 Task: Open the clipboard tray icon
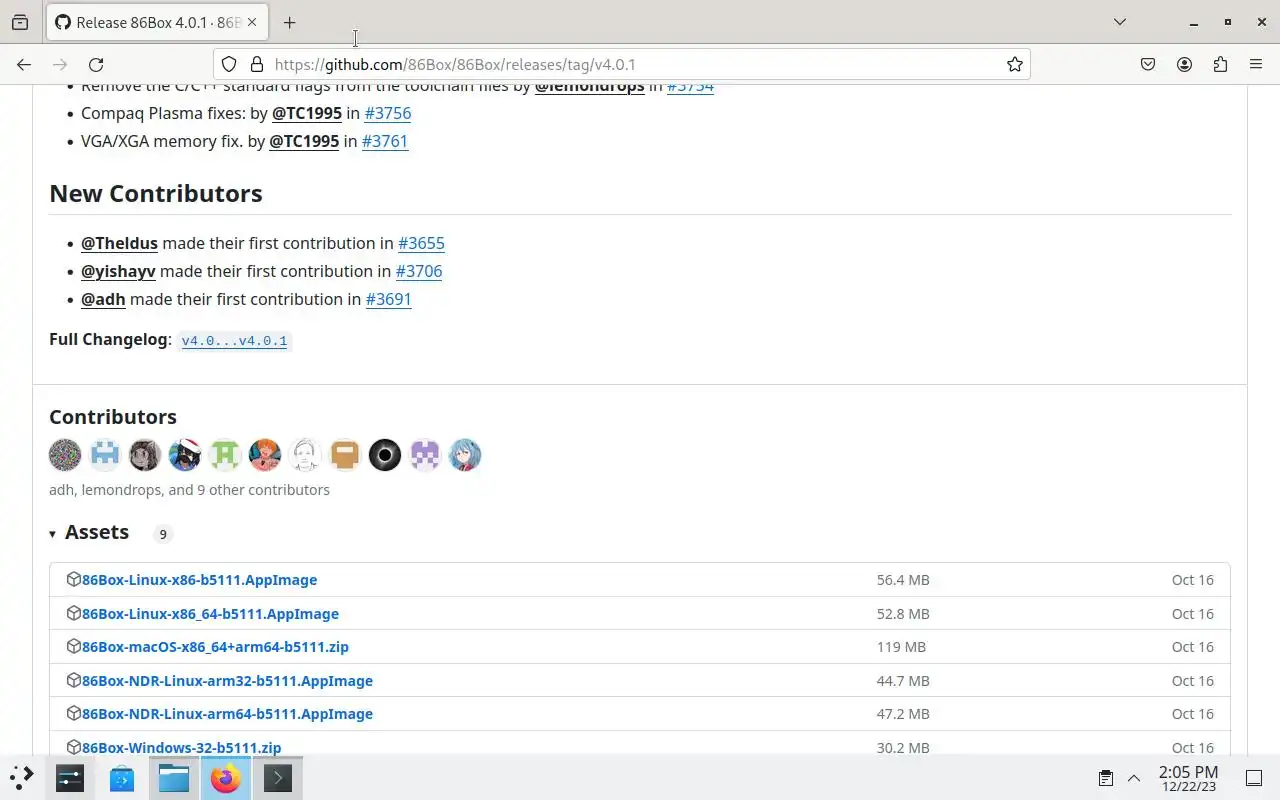(1106, 778)
